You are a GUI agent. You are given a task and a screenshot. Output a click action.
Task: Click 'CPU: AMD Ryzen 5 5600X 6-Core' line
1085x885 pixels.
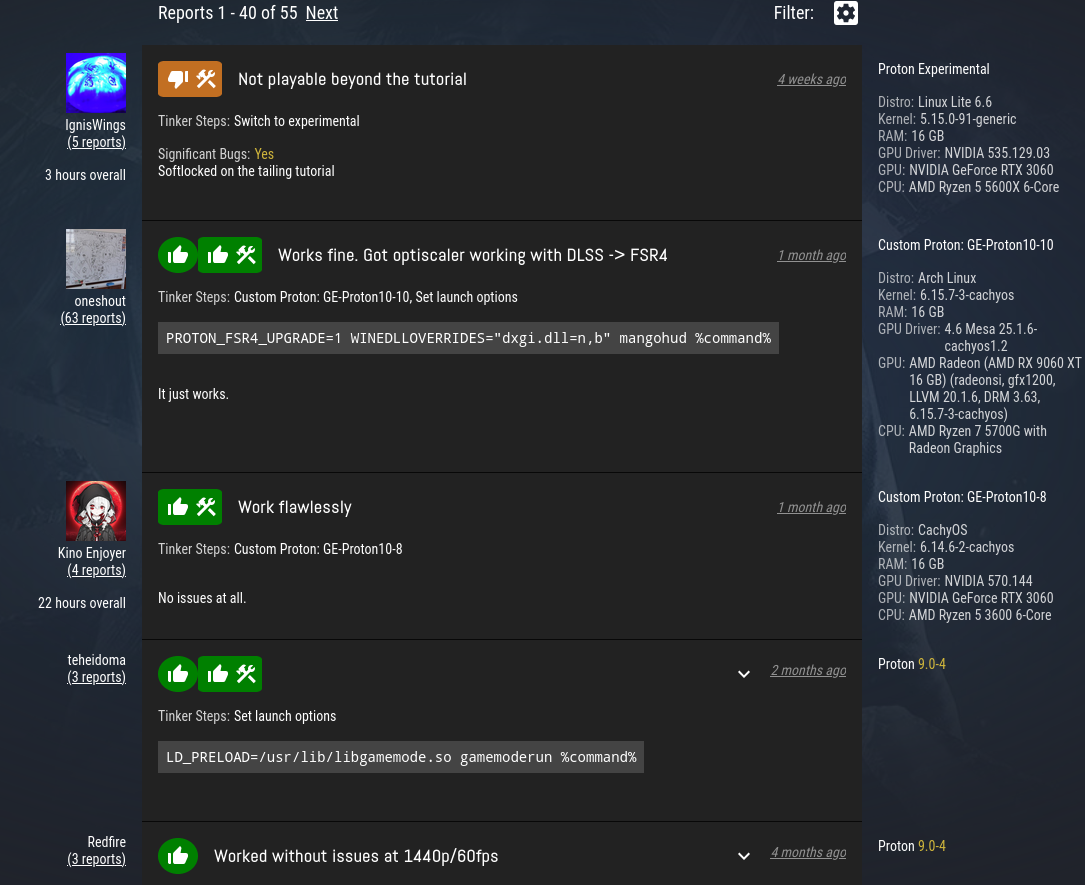point(969,187)
